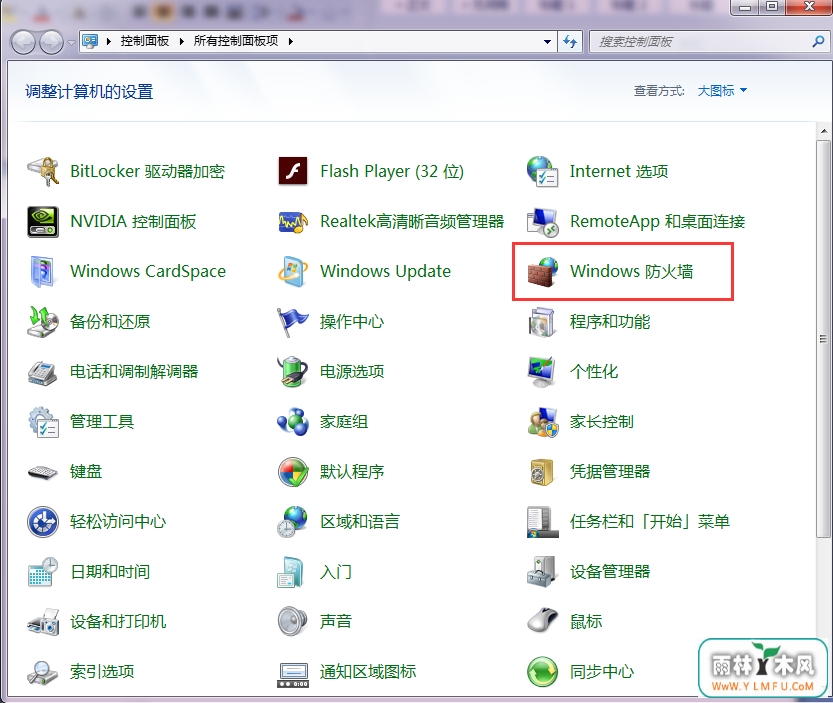Image resolution: width=833 pixels, height=703 pixels.
Task: Click the 备份和还原 icon
Action: click(43, 321)
